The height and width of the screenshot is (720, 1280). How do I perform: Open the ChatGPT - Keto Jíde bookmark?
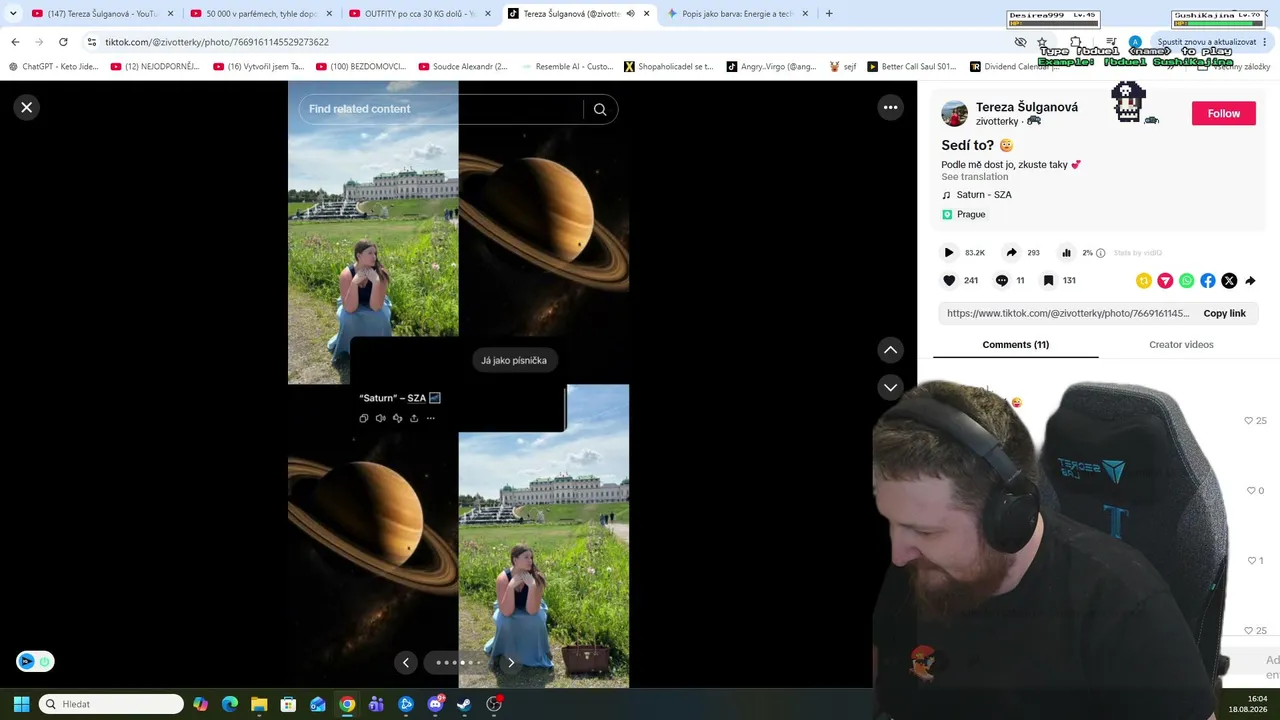tap(54, 67)
